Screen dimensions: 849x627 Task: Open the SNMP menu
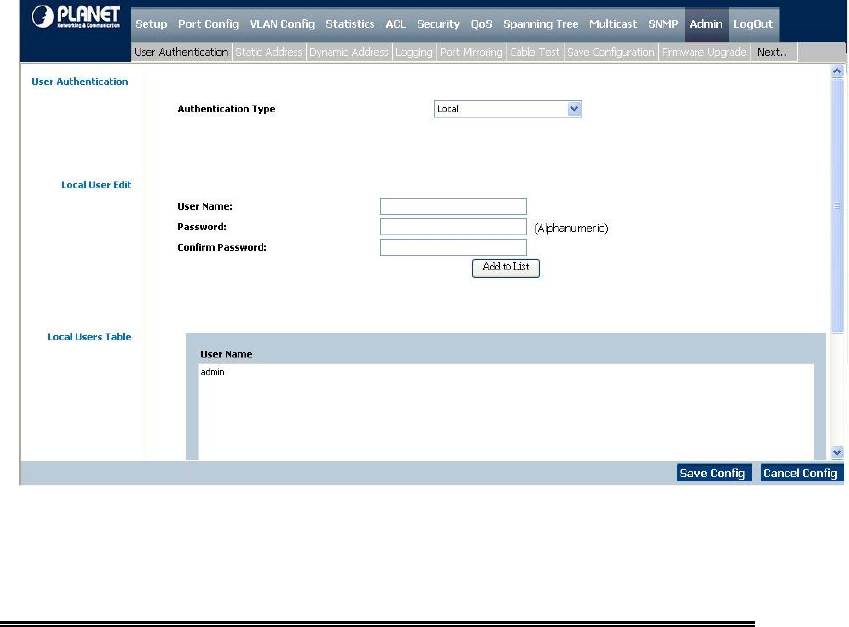(663, 24)
